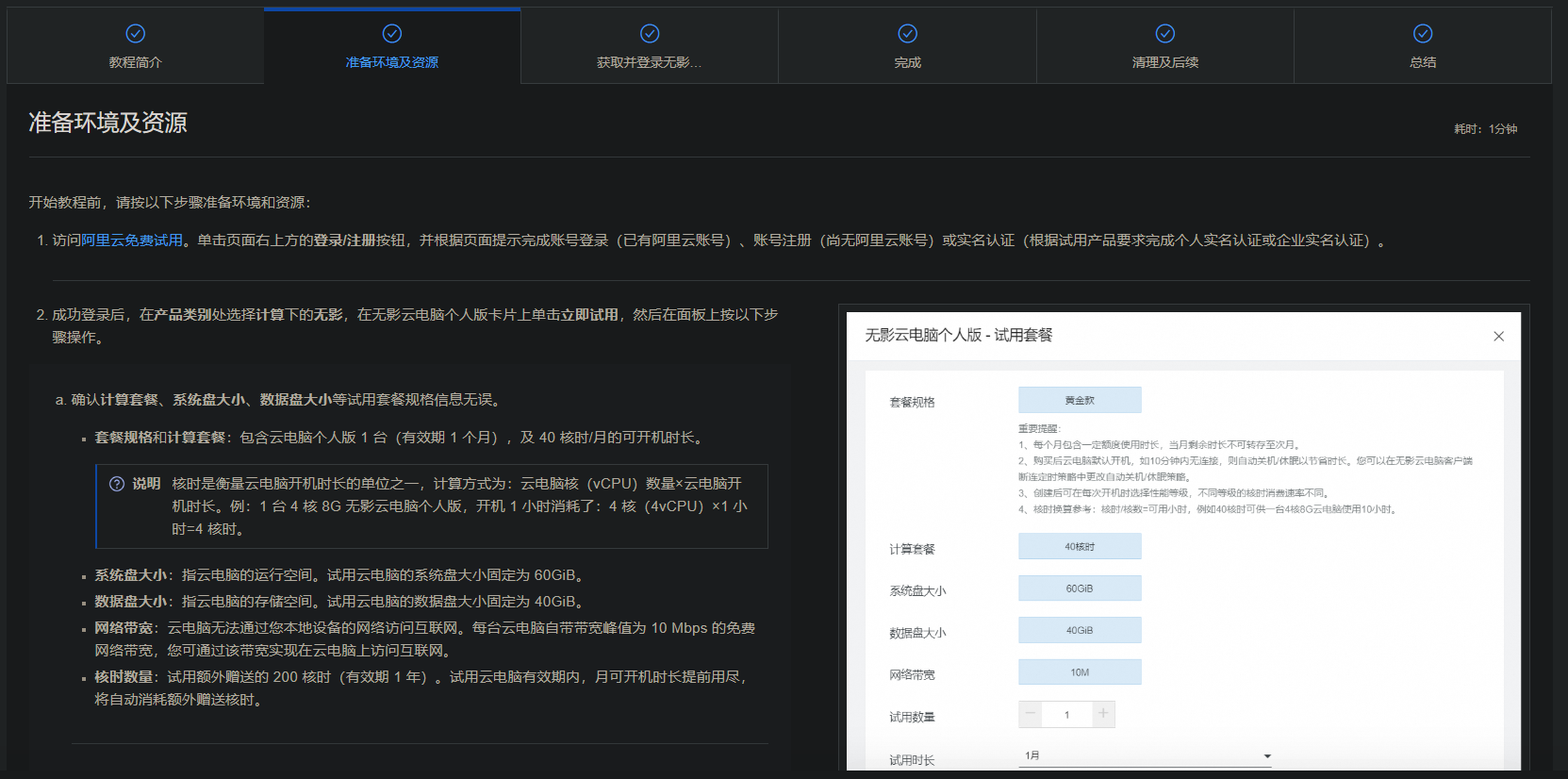
Task: Click checkmark icon above 总结
Action: (1423, 34)
